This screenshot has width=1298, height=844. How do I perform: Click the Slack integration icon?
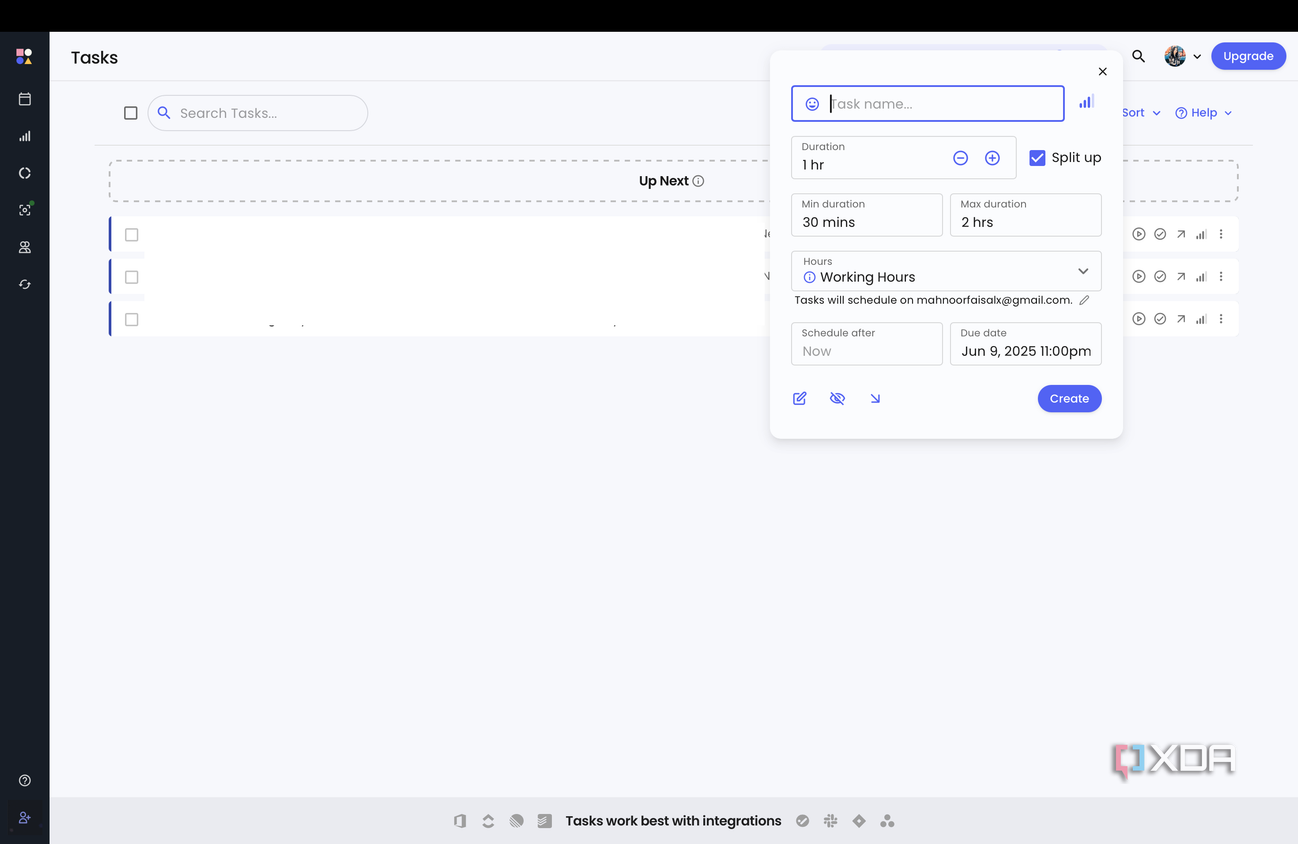(830, 821)
